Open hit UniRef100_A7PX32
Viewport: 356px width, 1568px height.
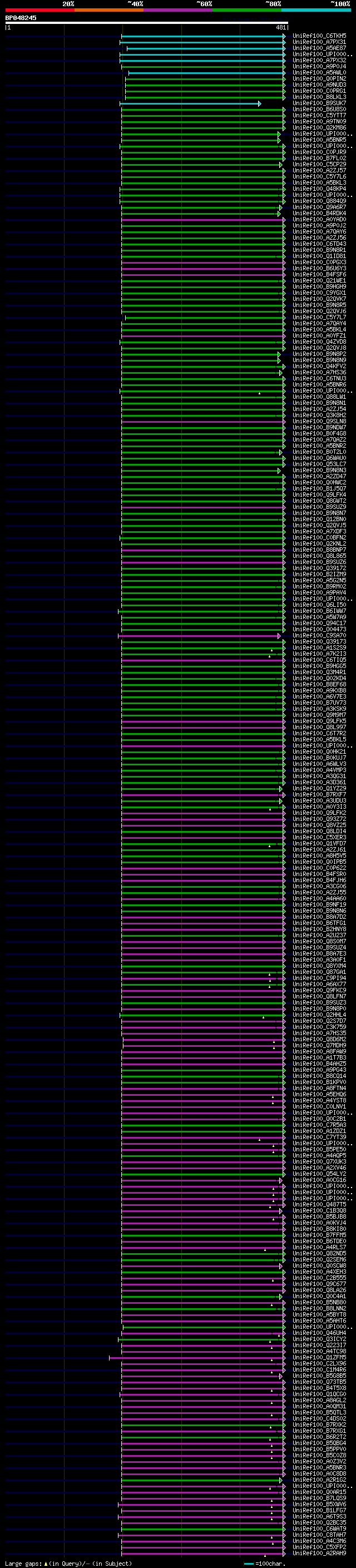(x=319, y=60)
